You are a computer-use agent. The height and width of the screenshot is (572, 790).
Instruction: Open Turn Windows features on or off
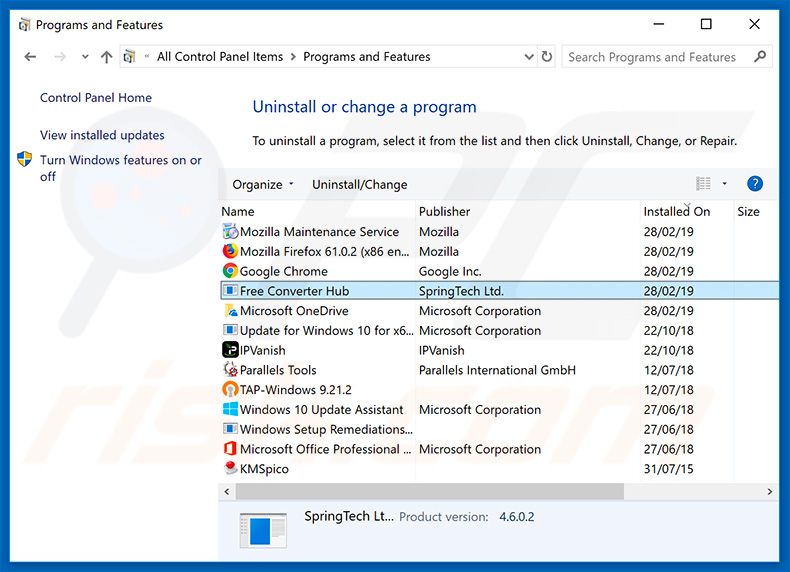tap(121, 168)
